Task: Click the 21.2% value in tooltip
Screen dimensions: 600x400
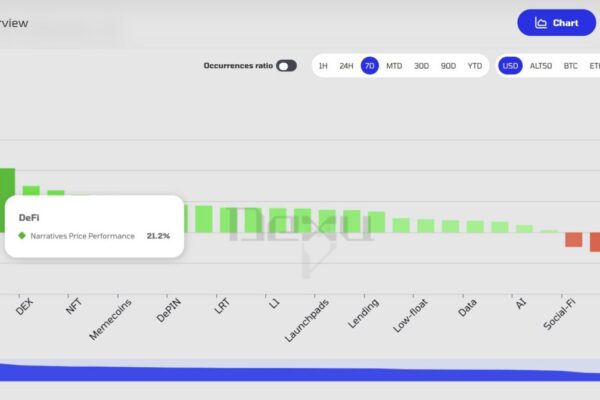Action: tap(158, 236)
